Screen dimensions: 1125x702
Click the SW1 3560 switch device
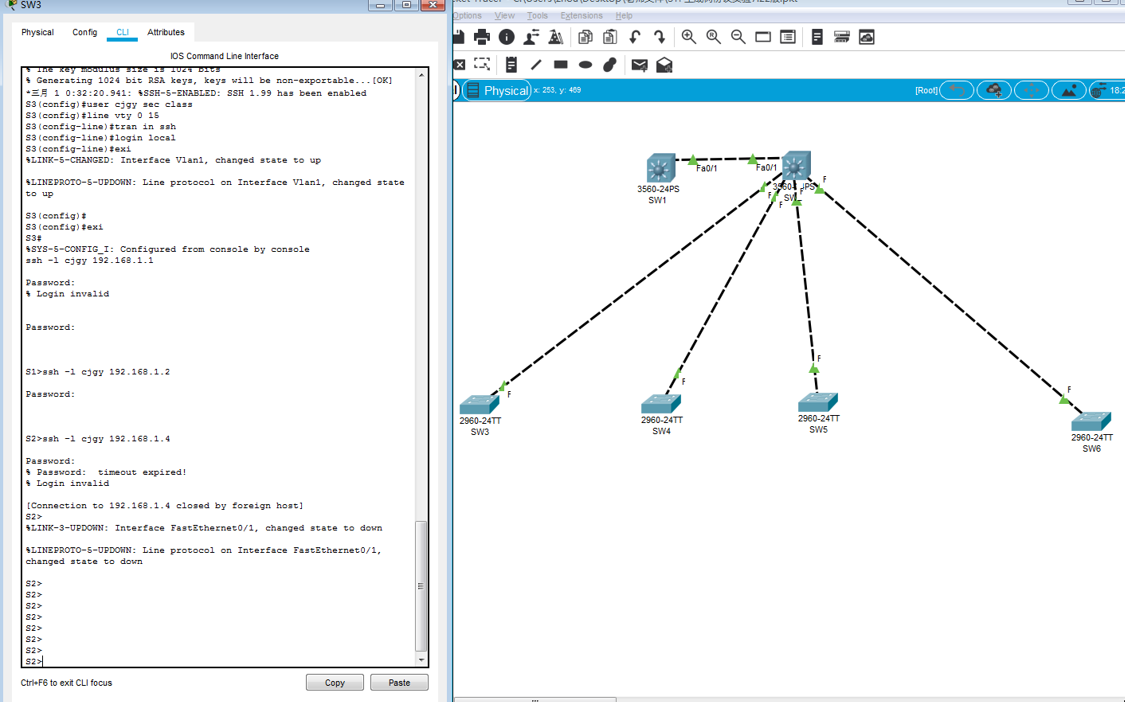click(x=660, y=168)
